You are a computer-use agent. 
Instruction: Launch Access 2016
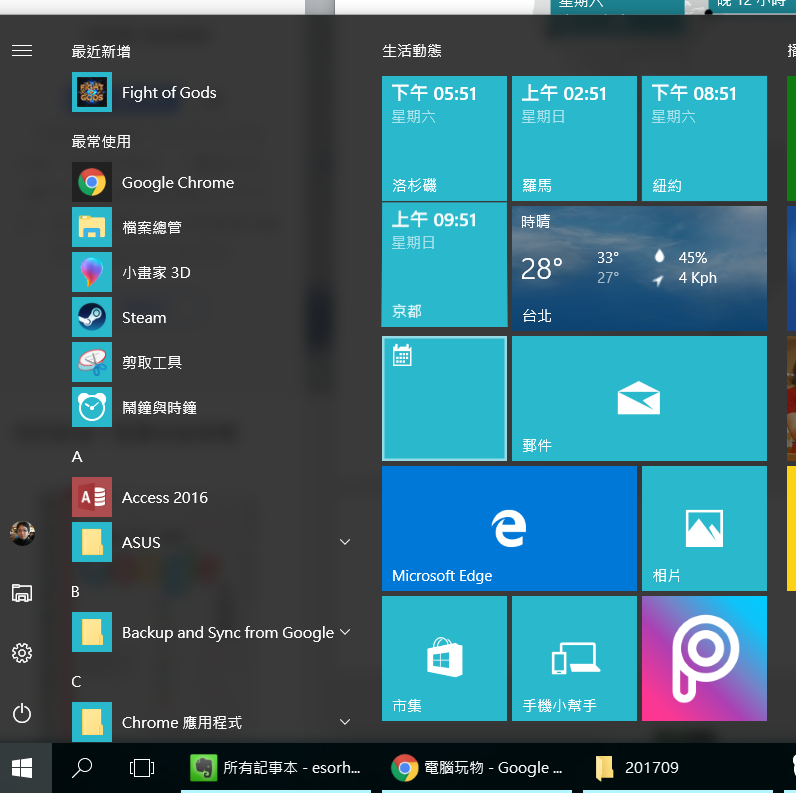tap(212, 497)
